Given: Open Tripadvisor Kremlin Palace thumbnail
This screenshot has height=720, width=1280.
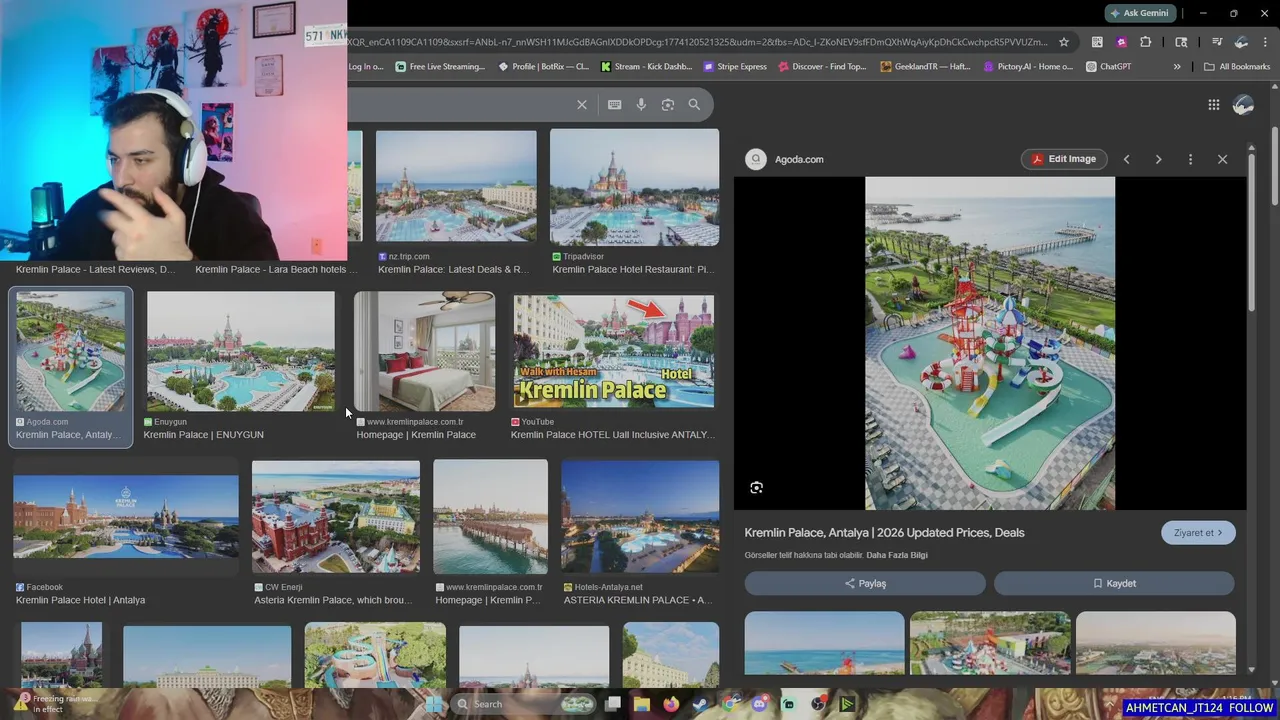Looking at the screenshot, I should pos(634,187).
